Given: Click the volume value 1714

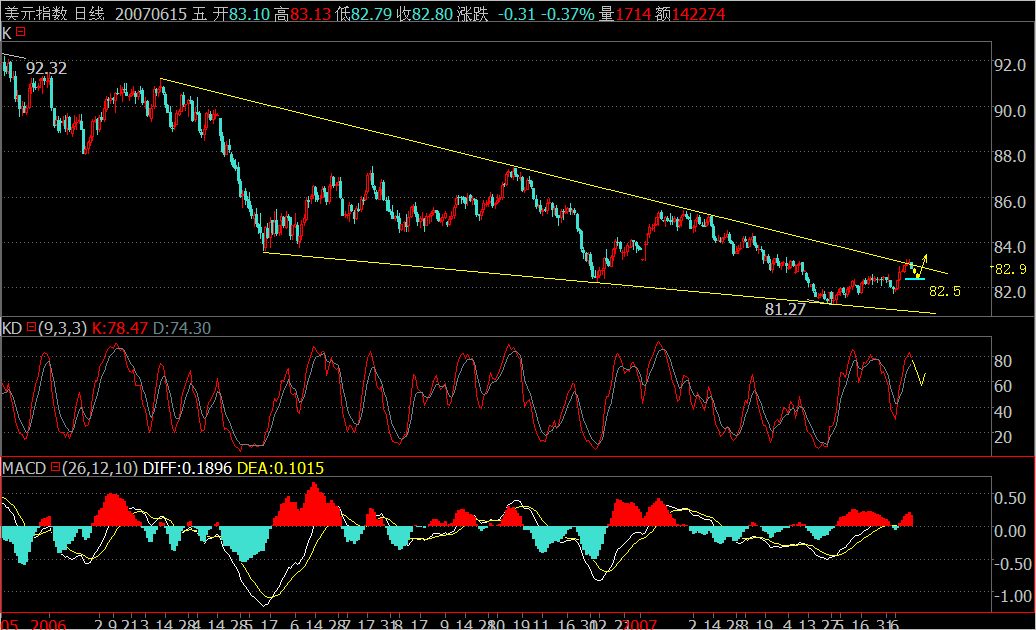Looking at the screenshot, I should point(633,14).
